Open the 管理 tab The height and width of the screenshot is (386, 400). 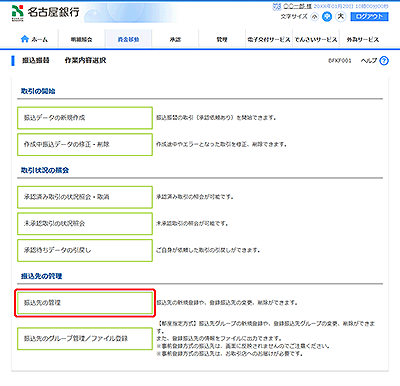[x=222, y=39]
